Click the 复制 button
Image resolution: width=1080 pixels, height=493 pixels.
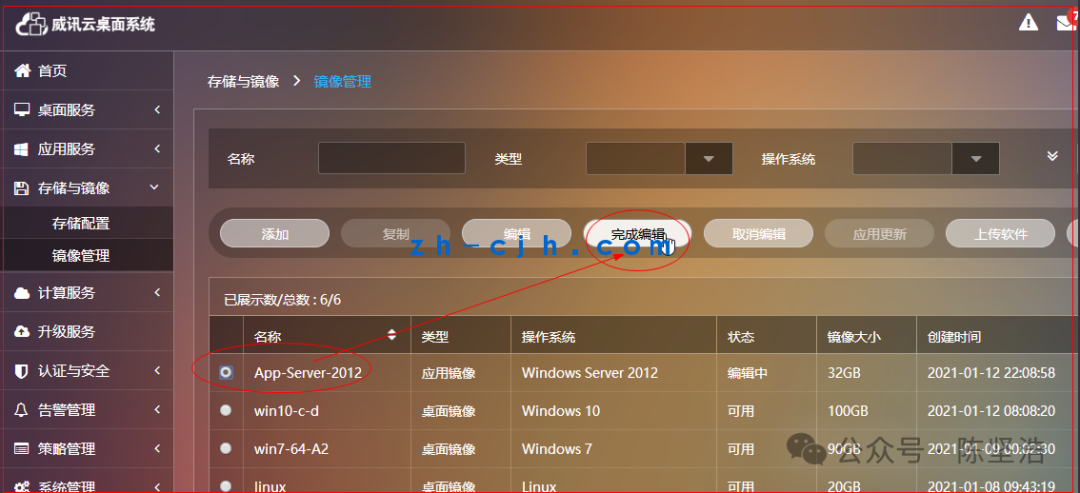395,233
